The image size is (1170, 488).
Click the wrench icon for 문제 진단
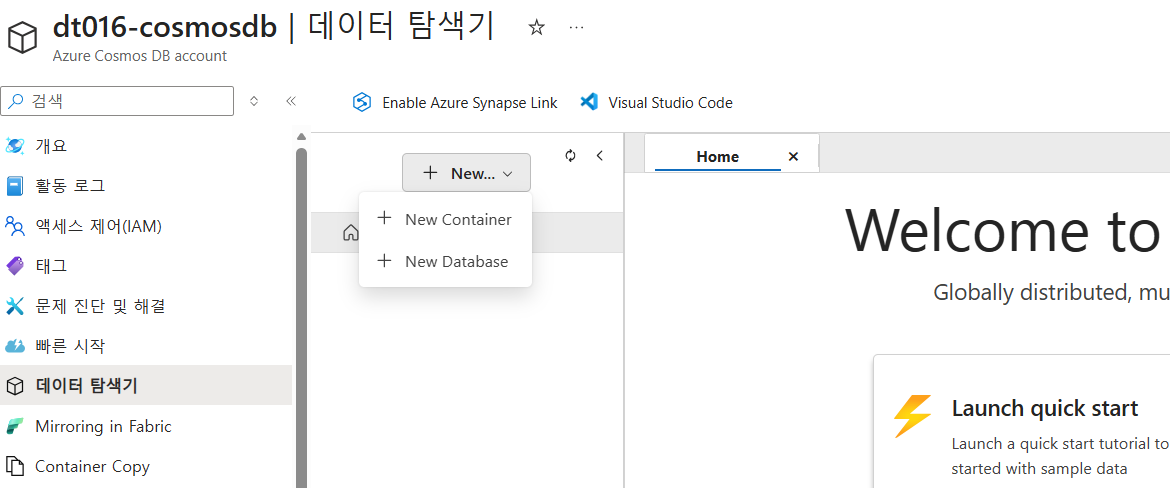tap(15, 306)
